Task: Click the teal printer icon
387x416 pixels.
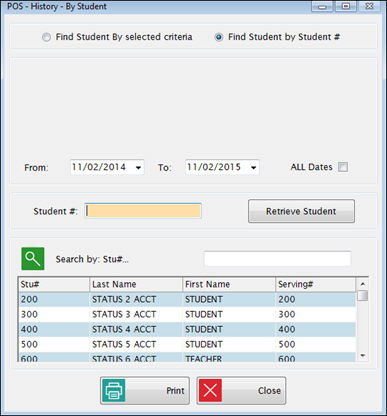Action: coord(114,390)
